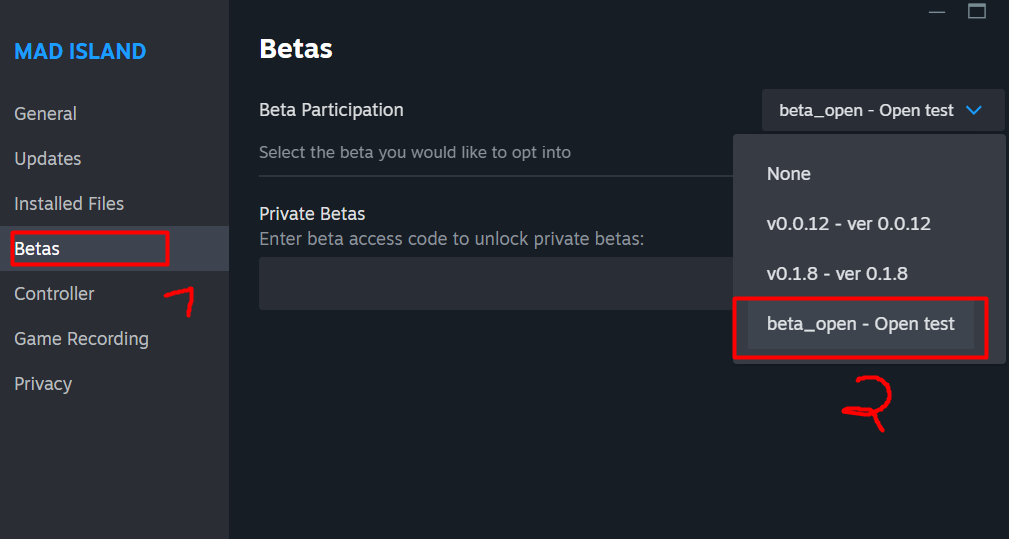Image resolution: width=1009 pixels, height=539 pixels.
Task: Maximize the properties window
Action: coord(977,12)
